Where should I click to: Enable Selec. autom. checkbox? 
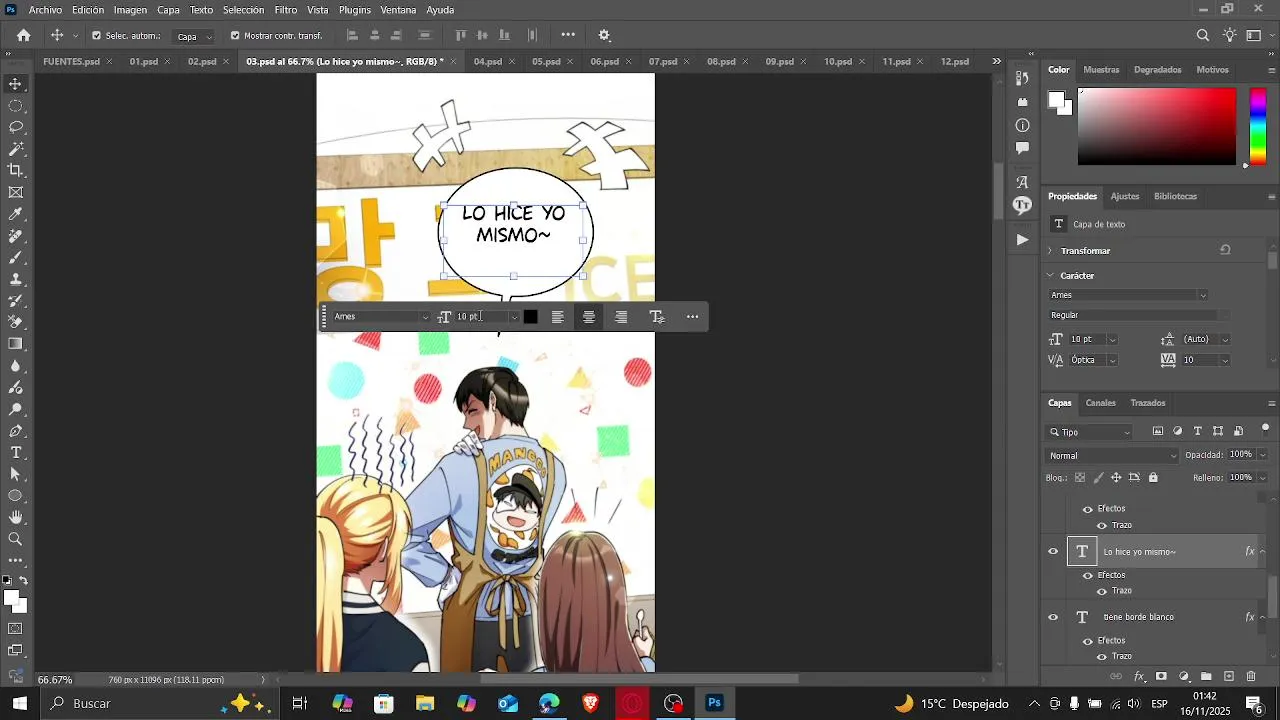coord(96,35)
